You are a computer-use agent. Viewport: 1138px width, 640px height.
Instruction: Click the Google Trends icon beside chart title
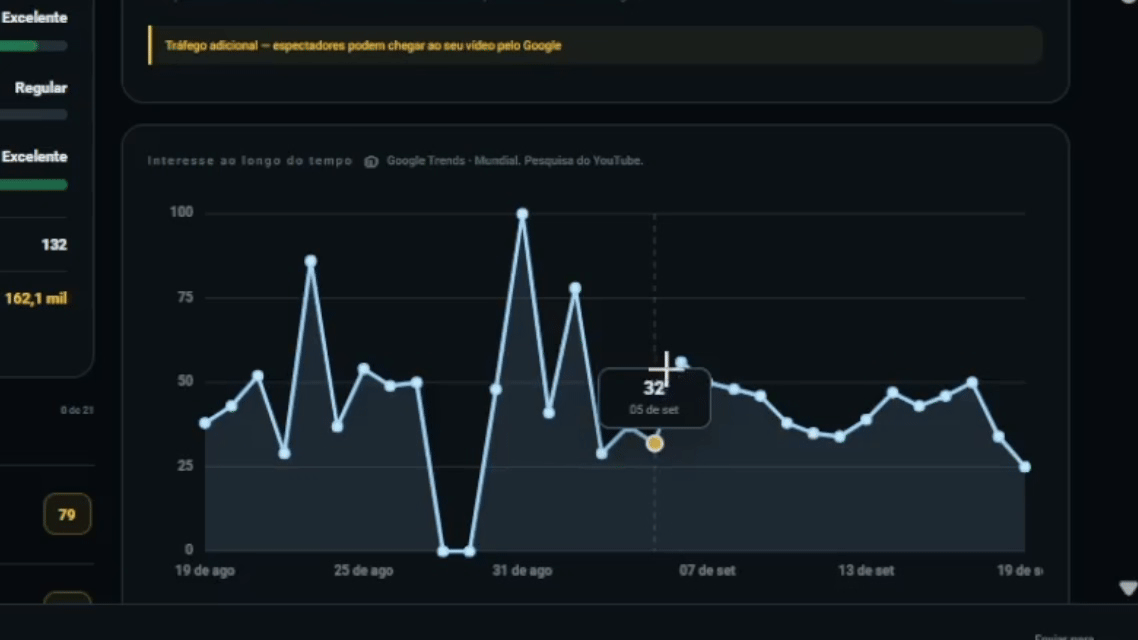(371, 161)
